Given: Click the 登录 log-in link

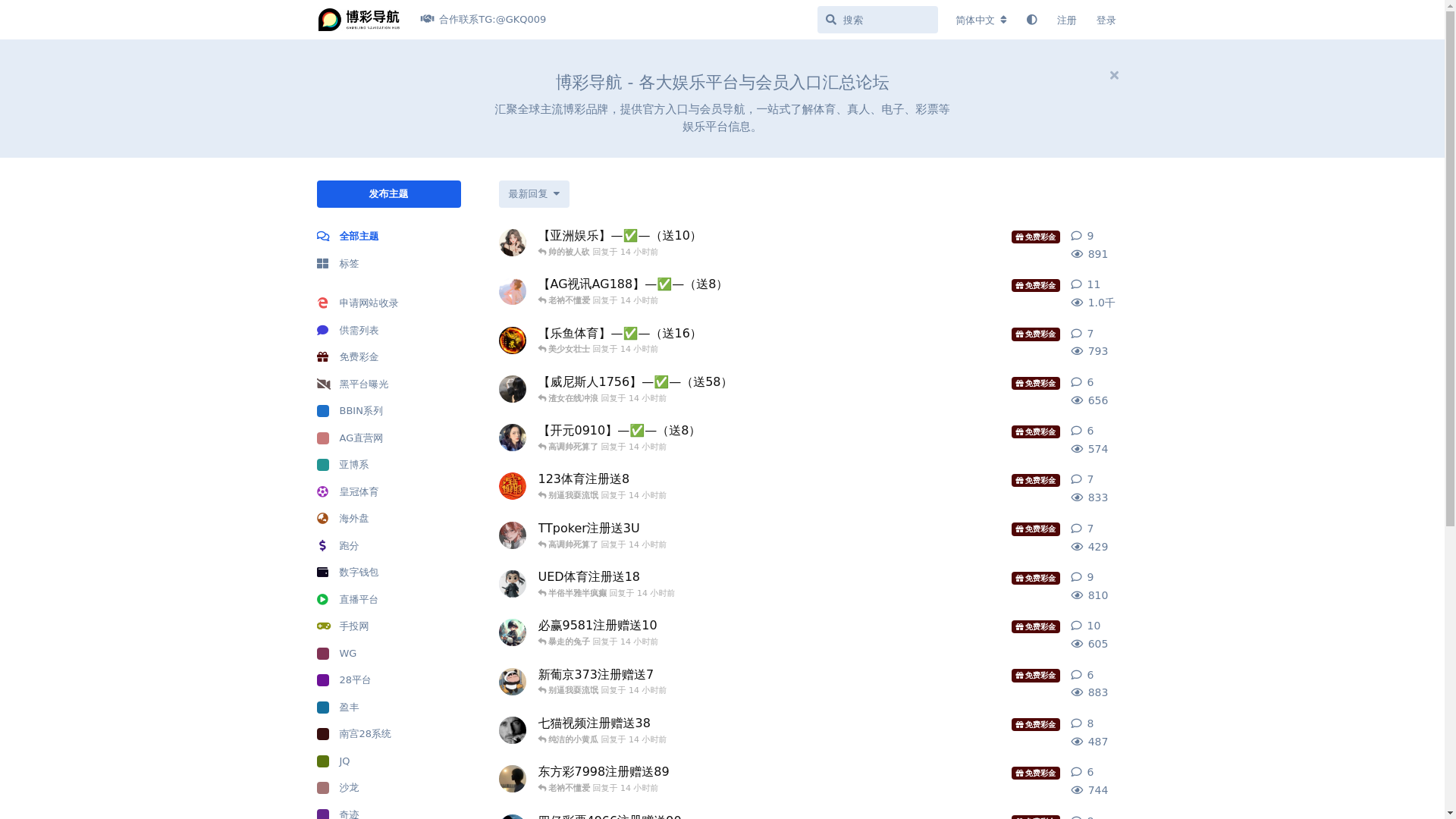Looking at the screenshot, I should click(1106, 20).
